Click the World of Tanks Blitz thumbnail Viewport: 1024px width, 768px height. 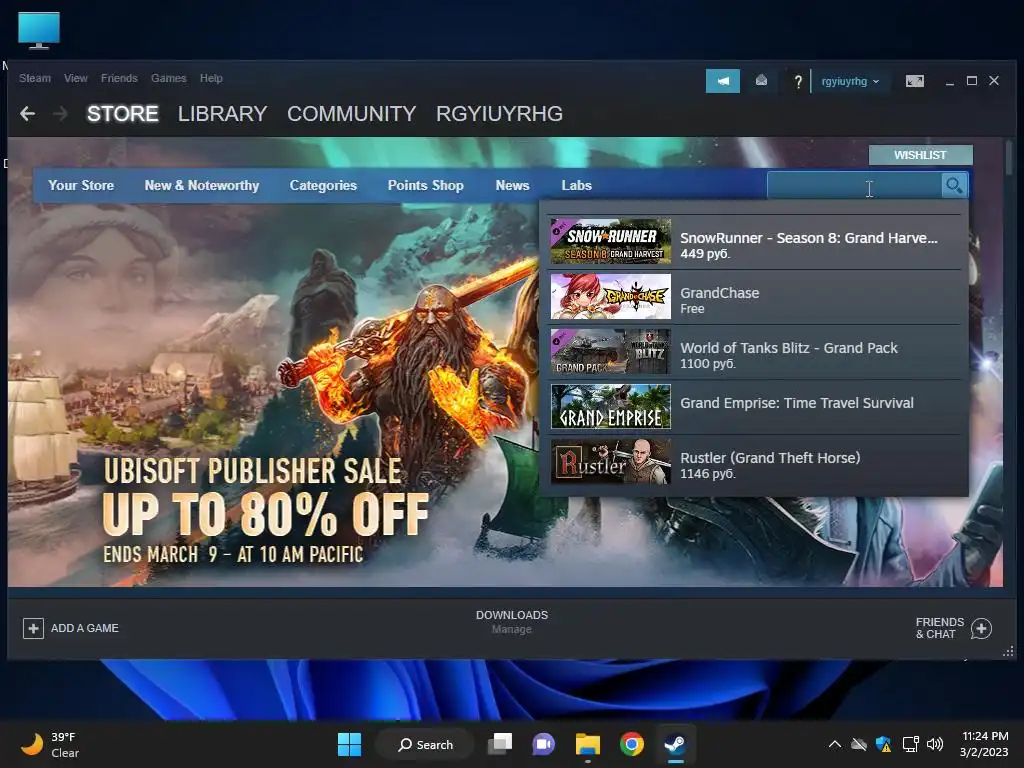pyautogui.click(x=611, y=351)
